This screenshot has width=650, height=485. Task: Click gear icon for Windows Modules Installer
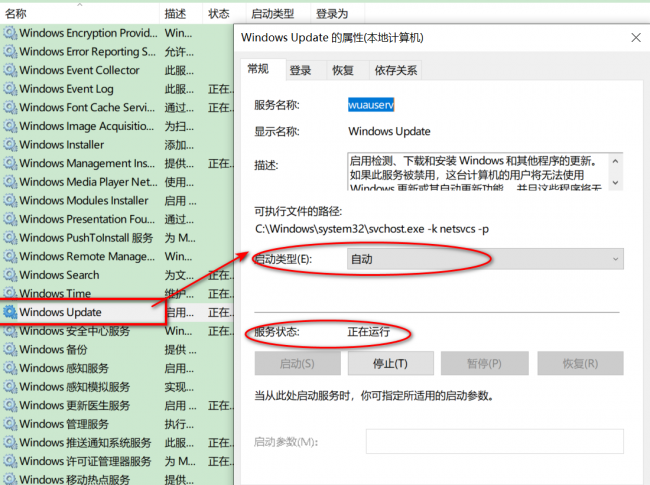coord(10,201)
